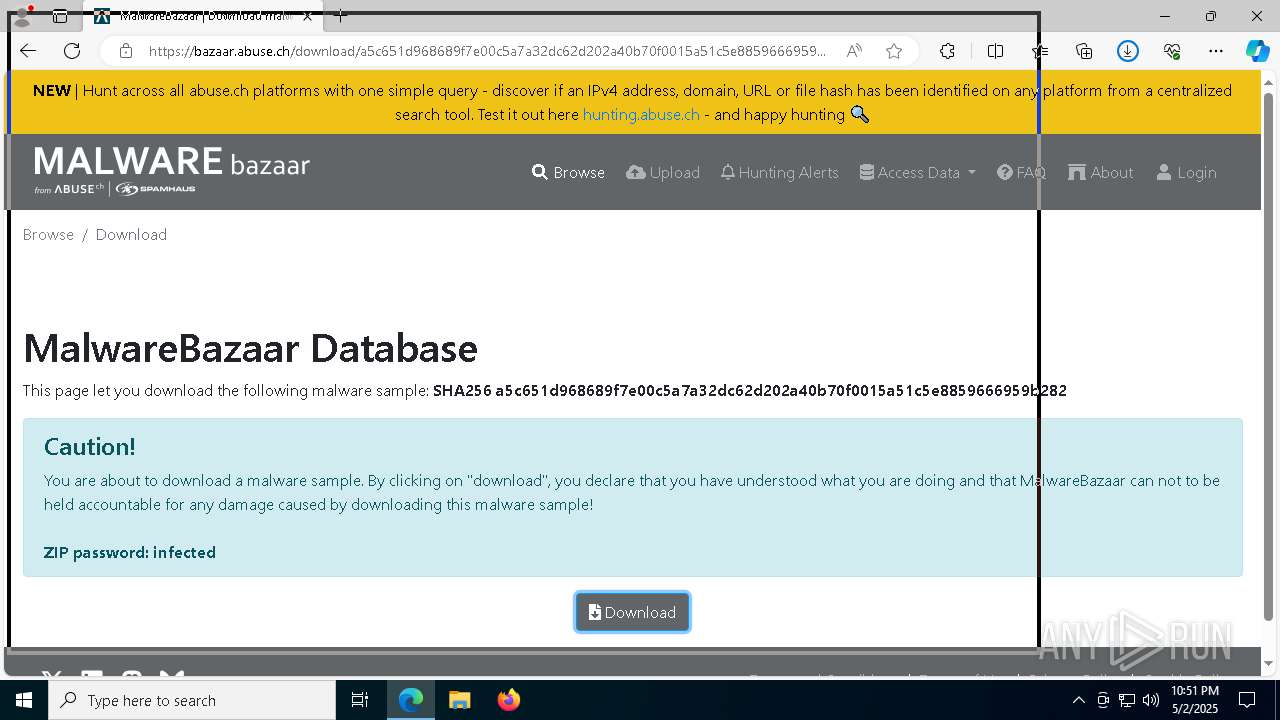Open the Collections panel
This screenshot has height=720, width=1280.
click(1084, 51)
